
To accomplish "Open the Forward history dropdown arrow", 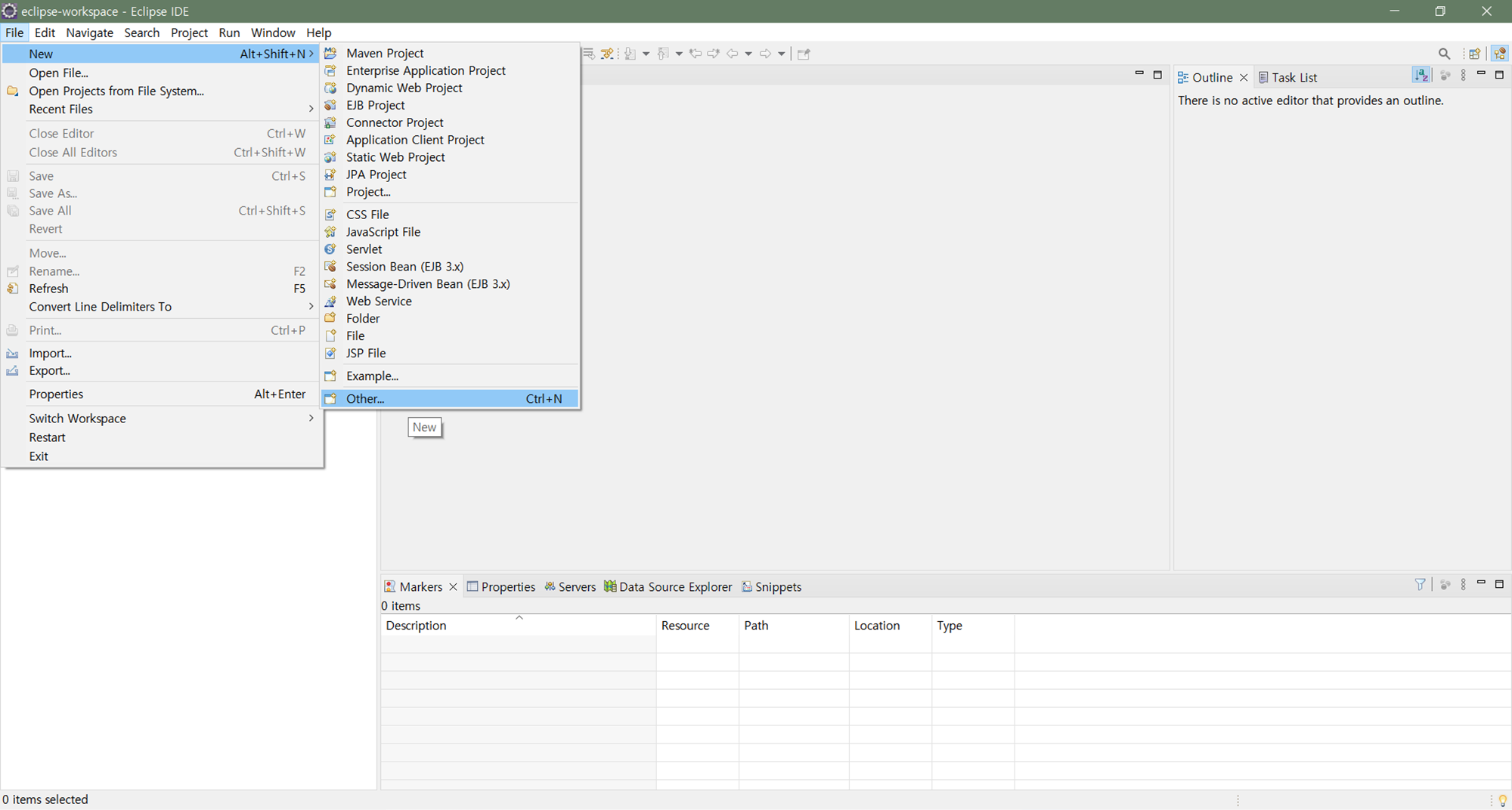I will pos(782,54).
